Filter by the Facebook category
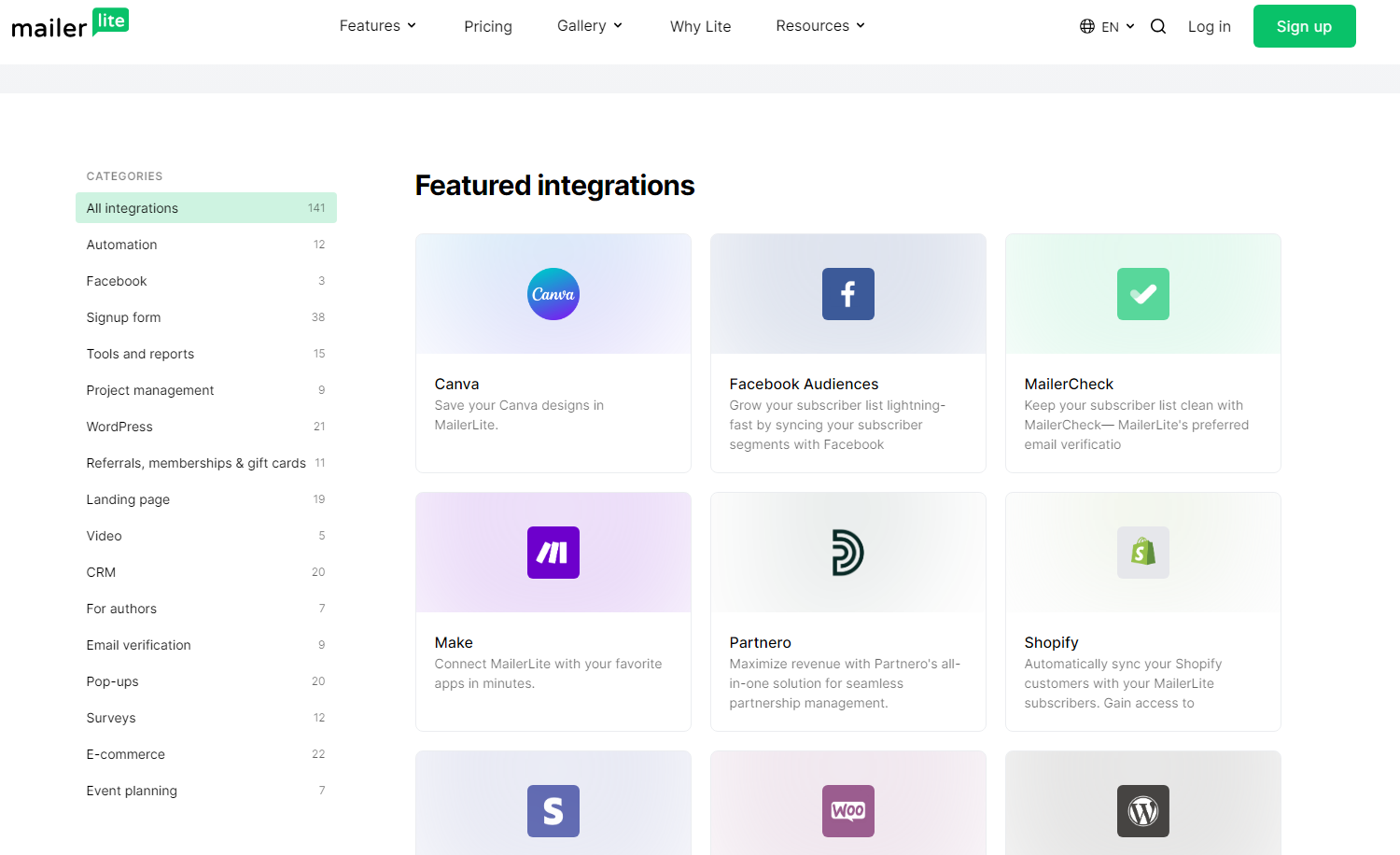 click(x=206, y=281)
